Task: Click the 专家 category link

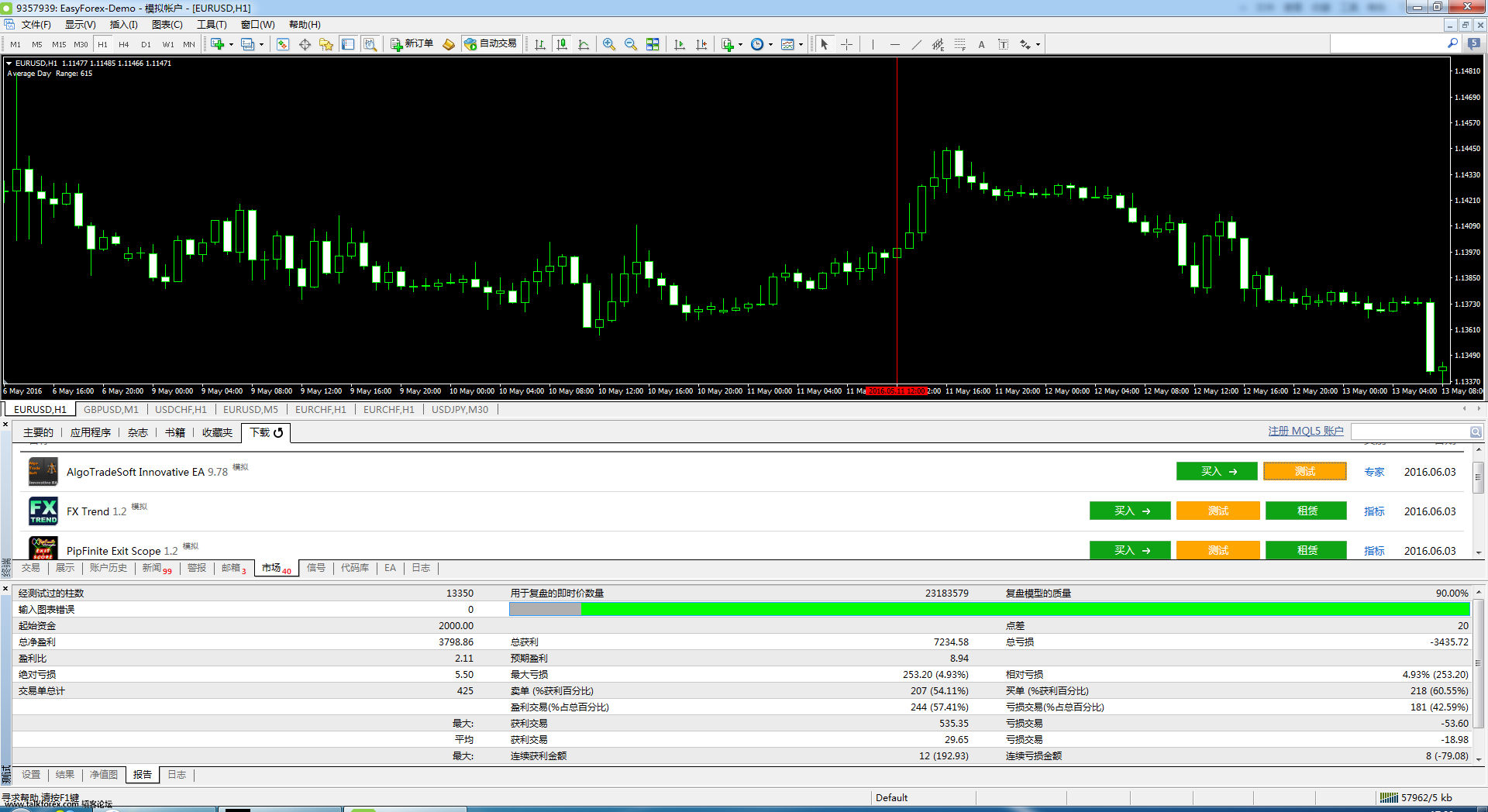Action: tap(1374, 472)
